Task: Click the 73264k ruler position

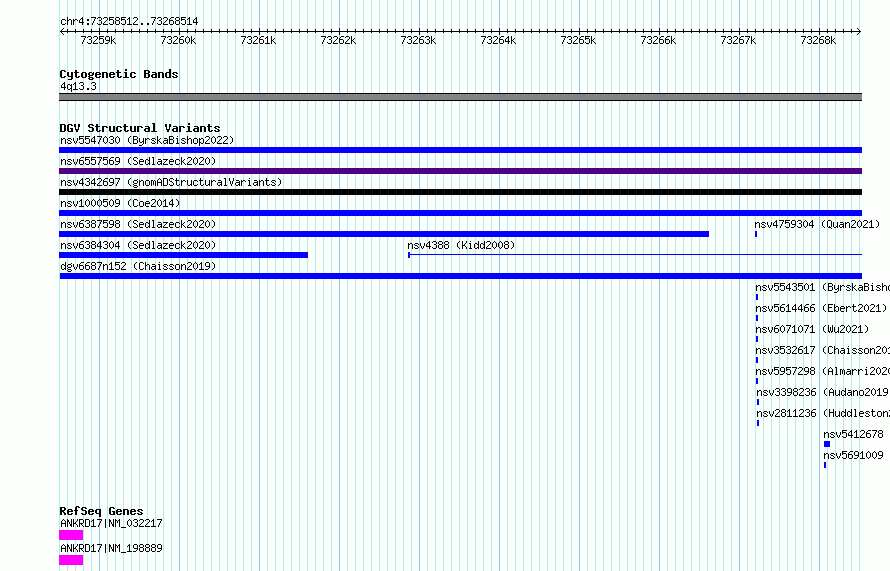Action: pyautogui.click(x=499, y=40)
